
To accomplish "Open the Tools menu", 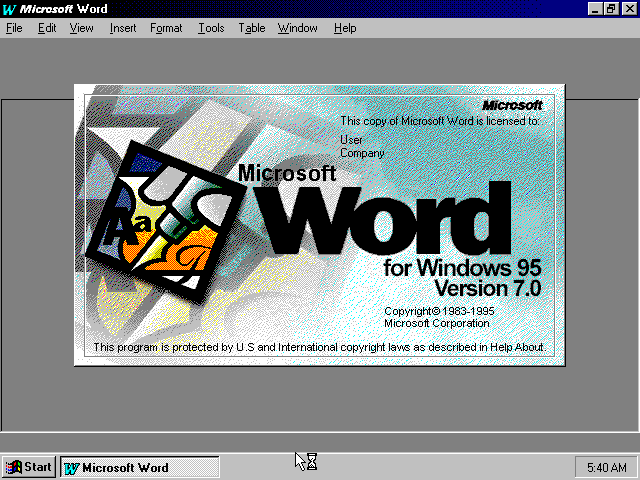I will coord(211,28).
